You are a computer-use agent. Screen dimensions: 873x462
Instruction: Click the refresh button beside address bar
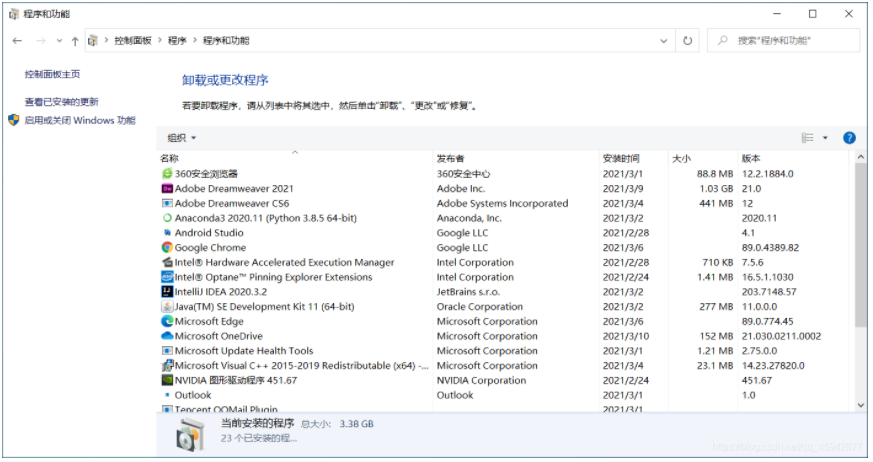687,41
